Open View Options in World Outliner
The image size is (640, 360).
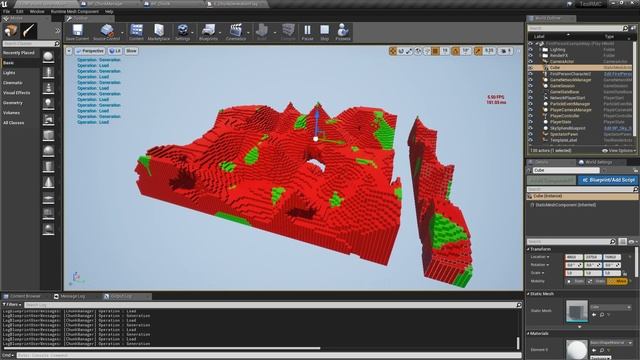pos(619,151)
